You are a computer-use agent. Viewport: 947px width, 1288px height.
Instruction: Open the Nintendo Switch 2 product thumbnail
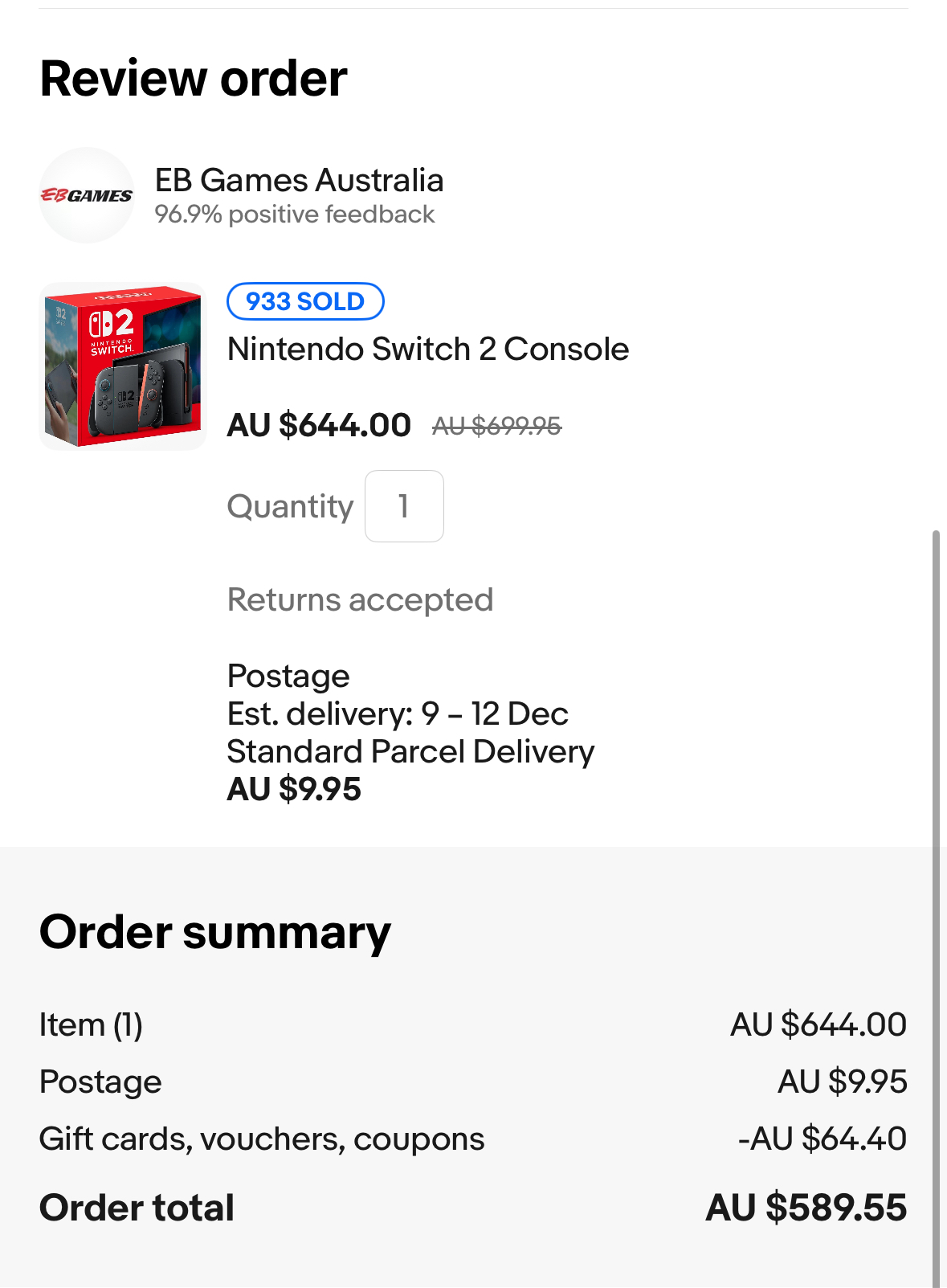[x=123, y=366]
